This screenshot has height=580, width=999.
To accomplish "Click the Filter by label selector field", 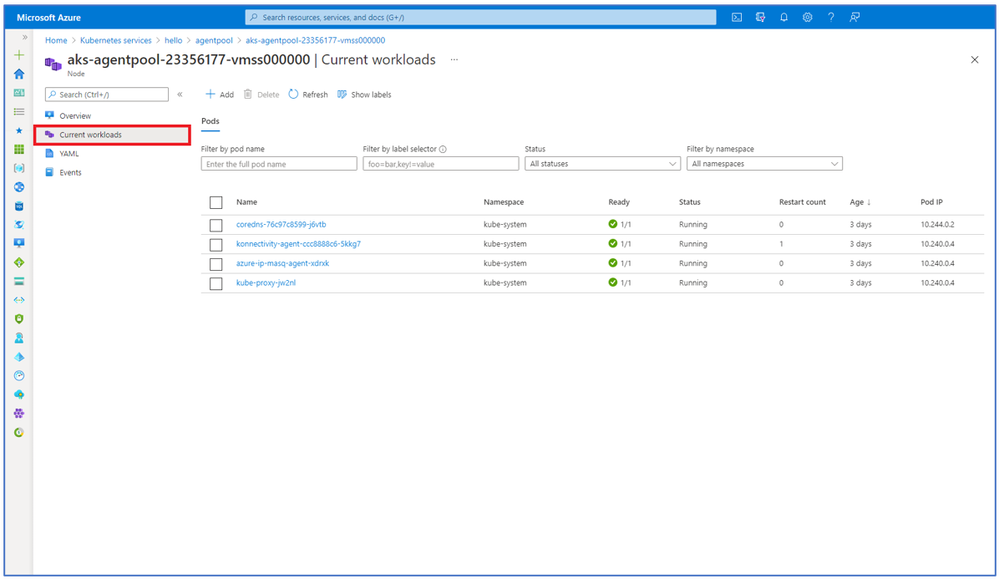I will [x=441, y=164].
